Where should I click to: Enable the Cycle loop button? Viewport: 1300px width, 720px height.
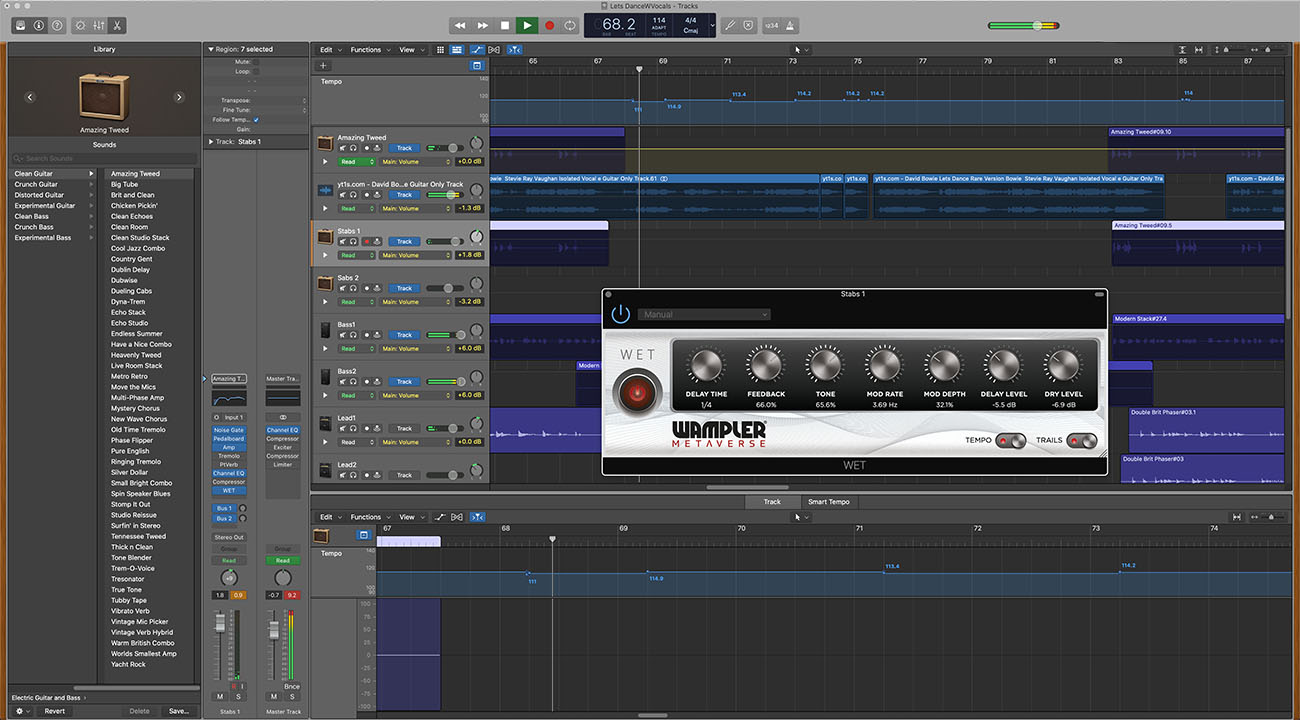570,25
